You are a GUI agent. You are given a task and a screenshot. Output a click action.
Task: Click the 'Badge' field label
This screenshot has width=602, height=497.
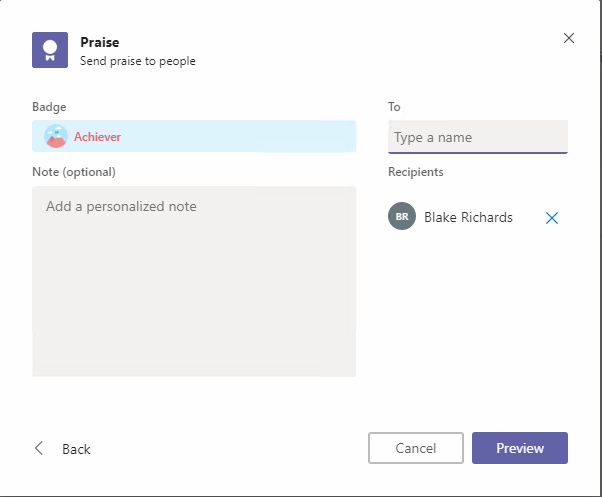pyautogui.click(x=50, y=107)
